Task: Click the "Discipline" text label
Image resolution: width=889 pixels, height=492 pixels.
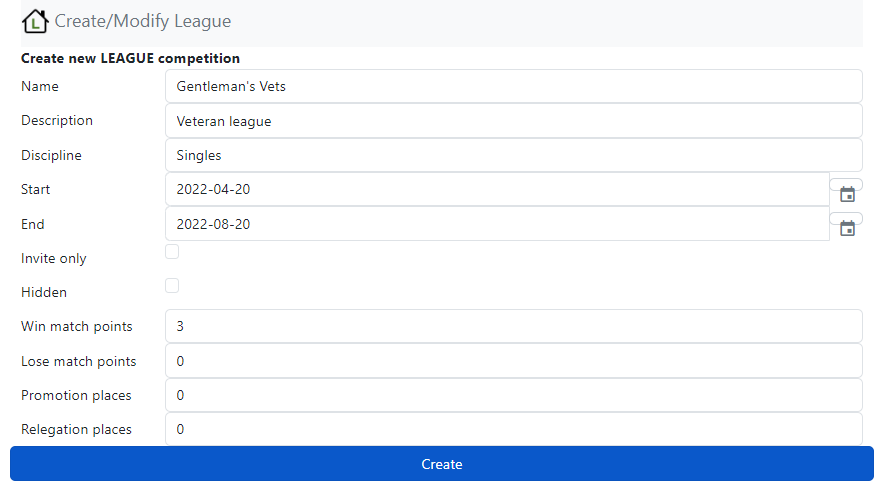Action: [x=51, y=155]
